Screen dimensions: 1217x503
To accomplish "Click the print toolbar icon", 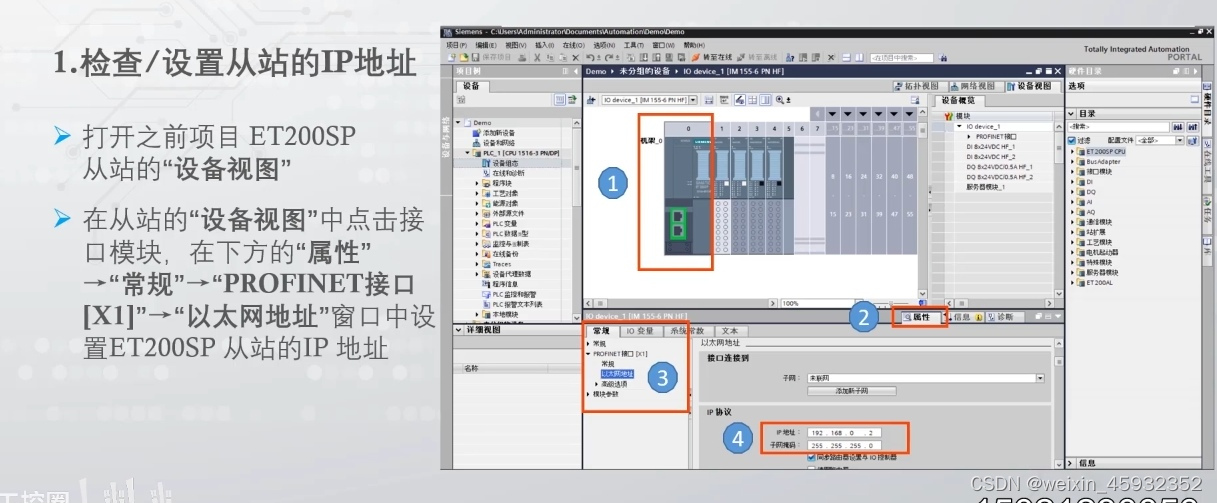I will [x=521, y=58].
